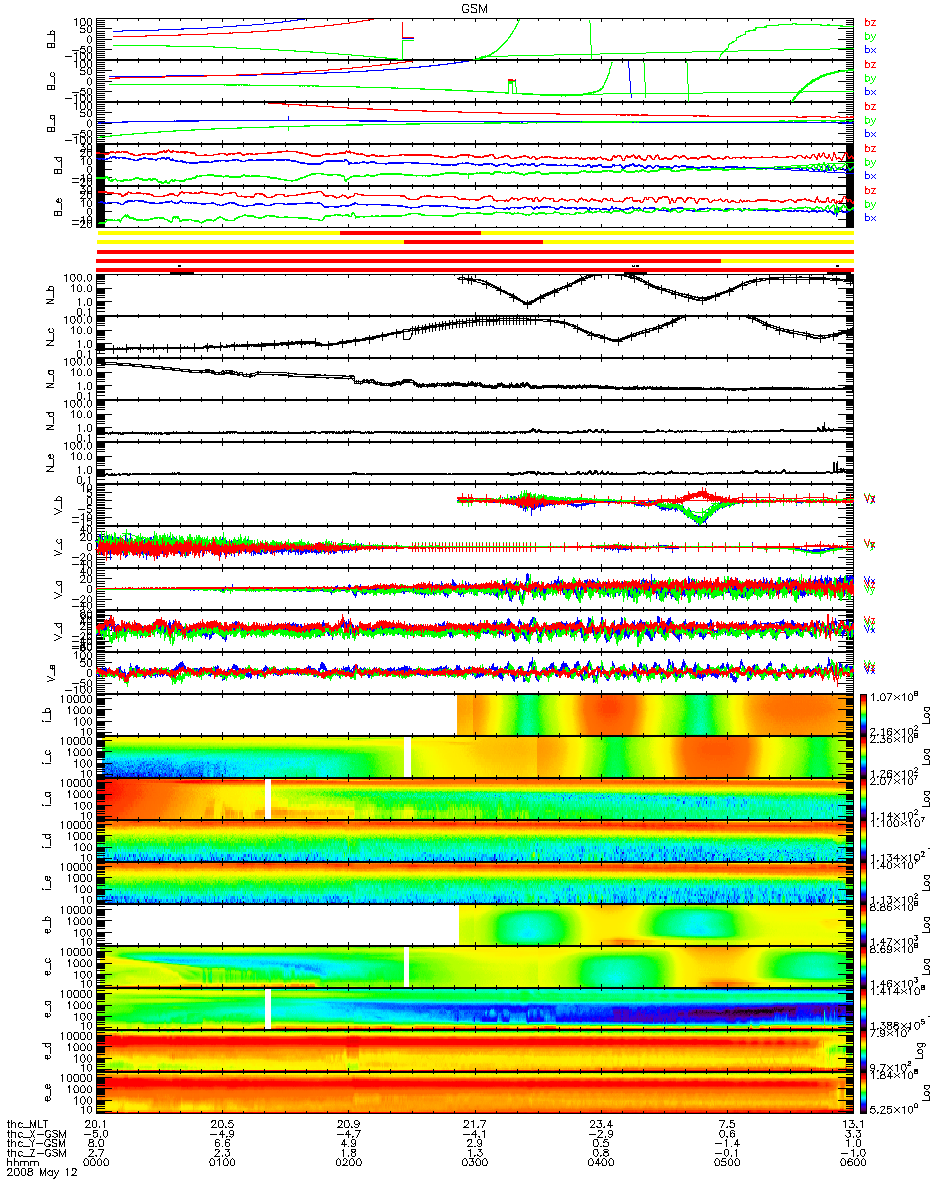This screenshot has width=930, height=1200.
Task: Click the MLT value '23.4' in the bottom table
Action: point(601,1123)
